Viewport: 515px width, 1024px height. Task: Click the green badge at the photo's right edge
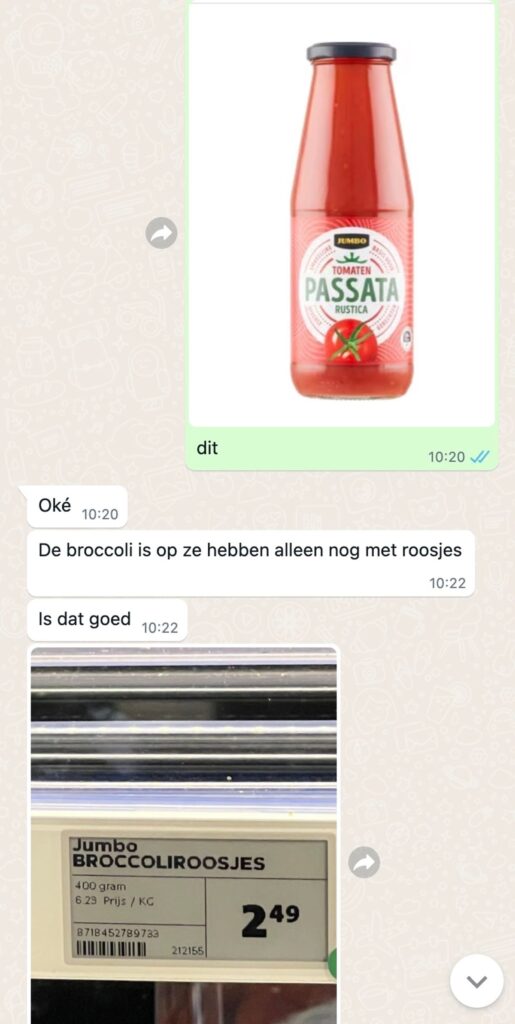[333, 964]
